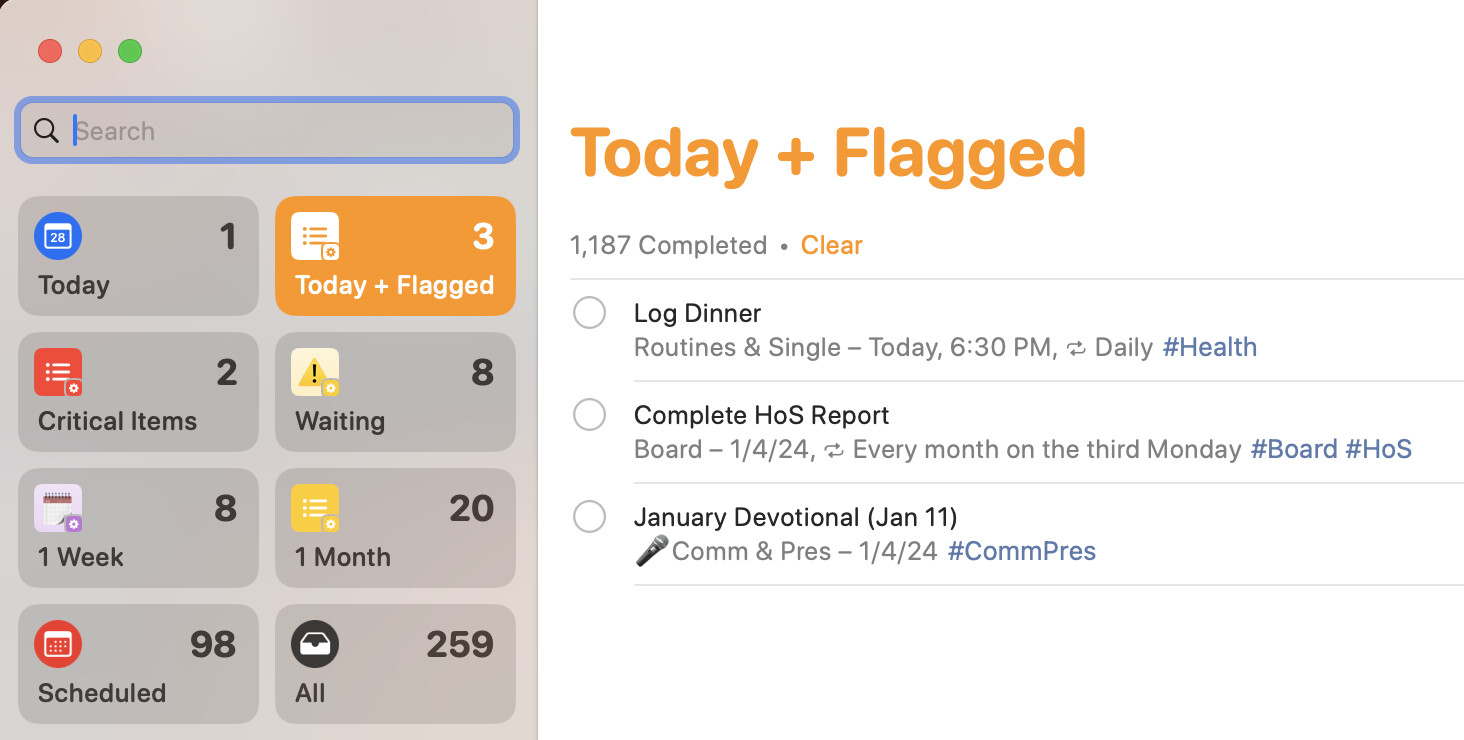Select the January Devotional (Jan 11) title
This screenshot has width=1464, height=740.
795,517
